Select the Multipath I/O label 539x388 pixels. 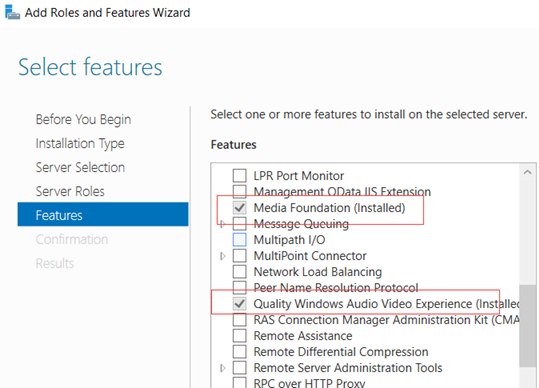coord(289,240)
